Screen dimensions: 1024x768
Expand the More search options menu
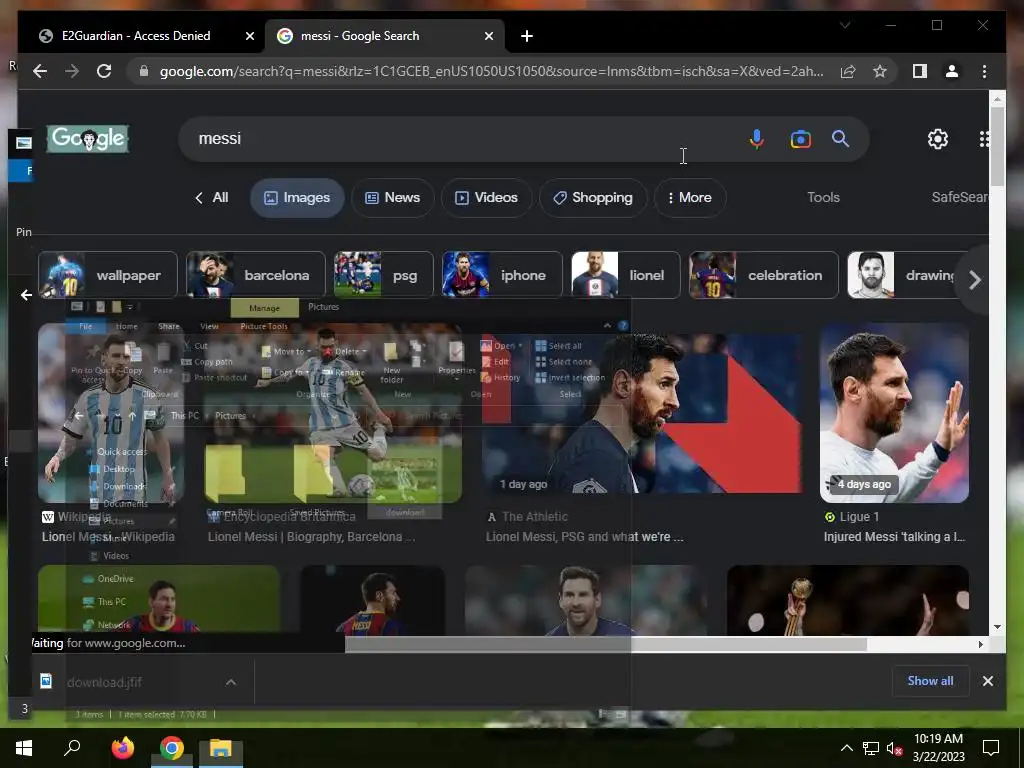tap(690, 197)
